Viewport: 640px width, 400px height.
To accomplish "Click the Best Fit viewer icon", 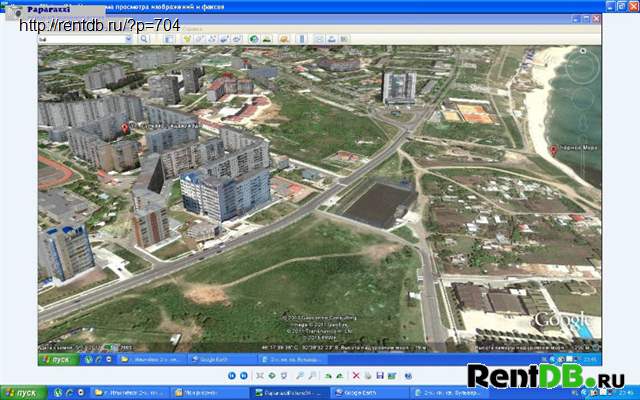I will point(260,376).
